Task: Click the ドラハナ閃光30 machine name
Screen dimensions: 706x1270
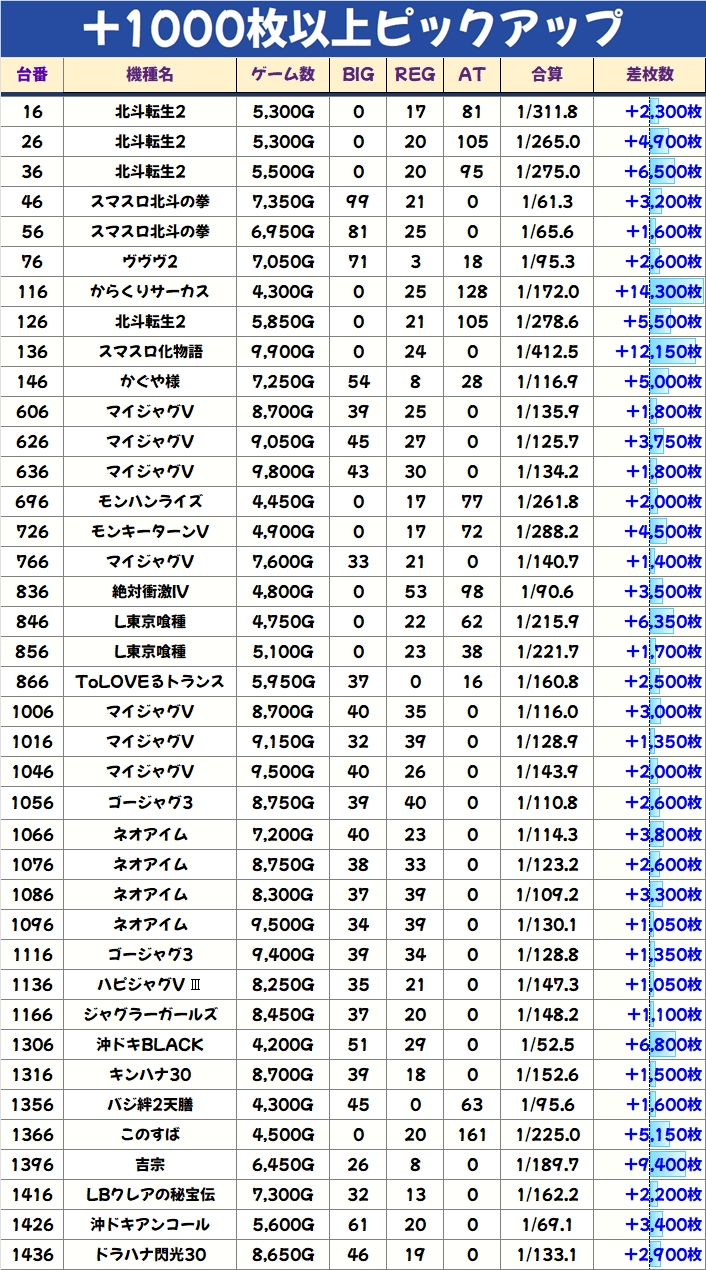Action: [150, 1254]
